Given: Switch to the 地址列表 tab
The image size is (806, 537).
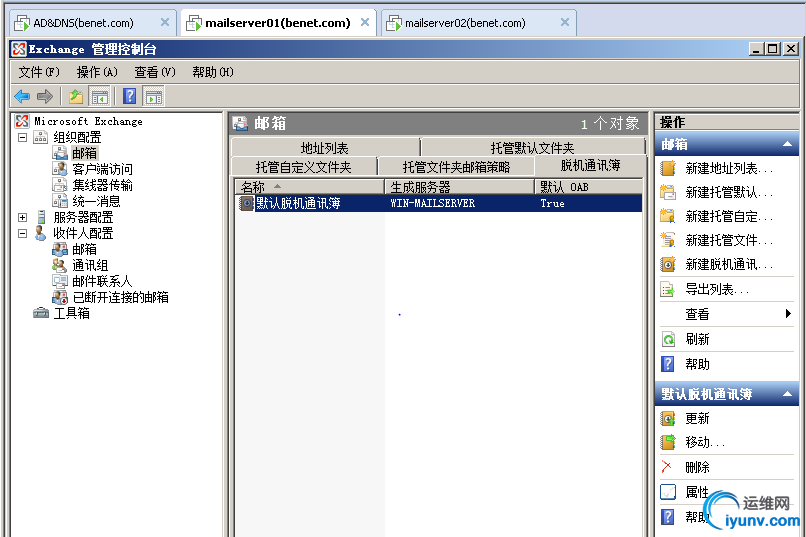Looking at the screenshot, I should pyautogui.click(x=325, y=148).
